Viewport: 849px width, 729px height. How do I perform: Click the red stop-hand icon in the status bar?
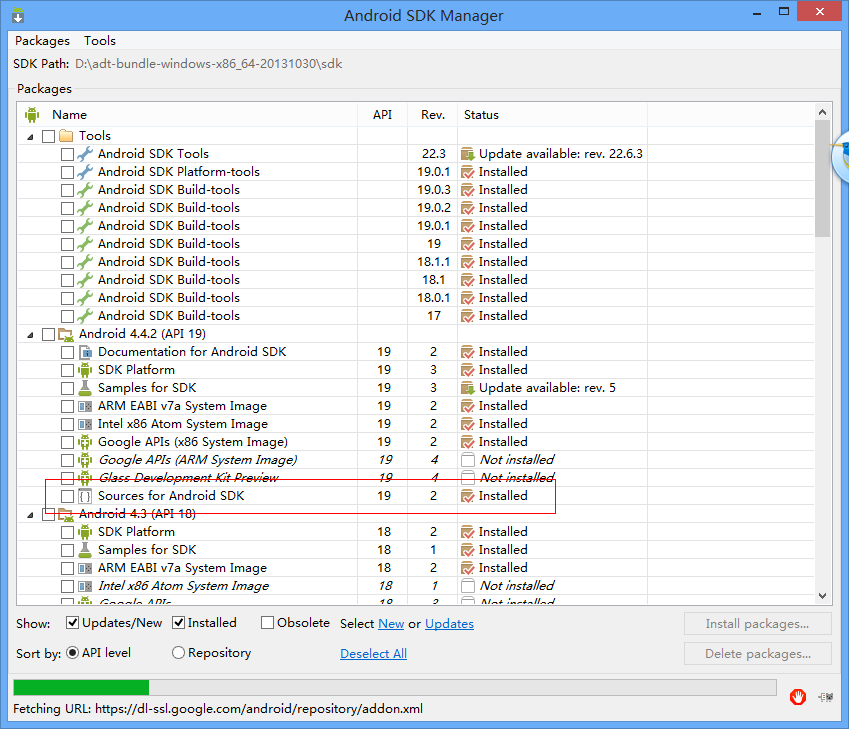pyautogui.click(x=798, y=697)
